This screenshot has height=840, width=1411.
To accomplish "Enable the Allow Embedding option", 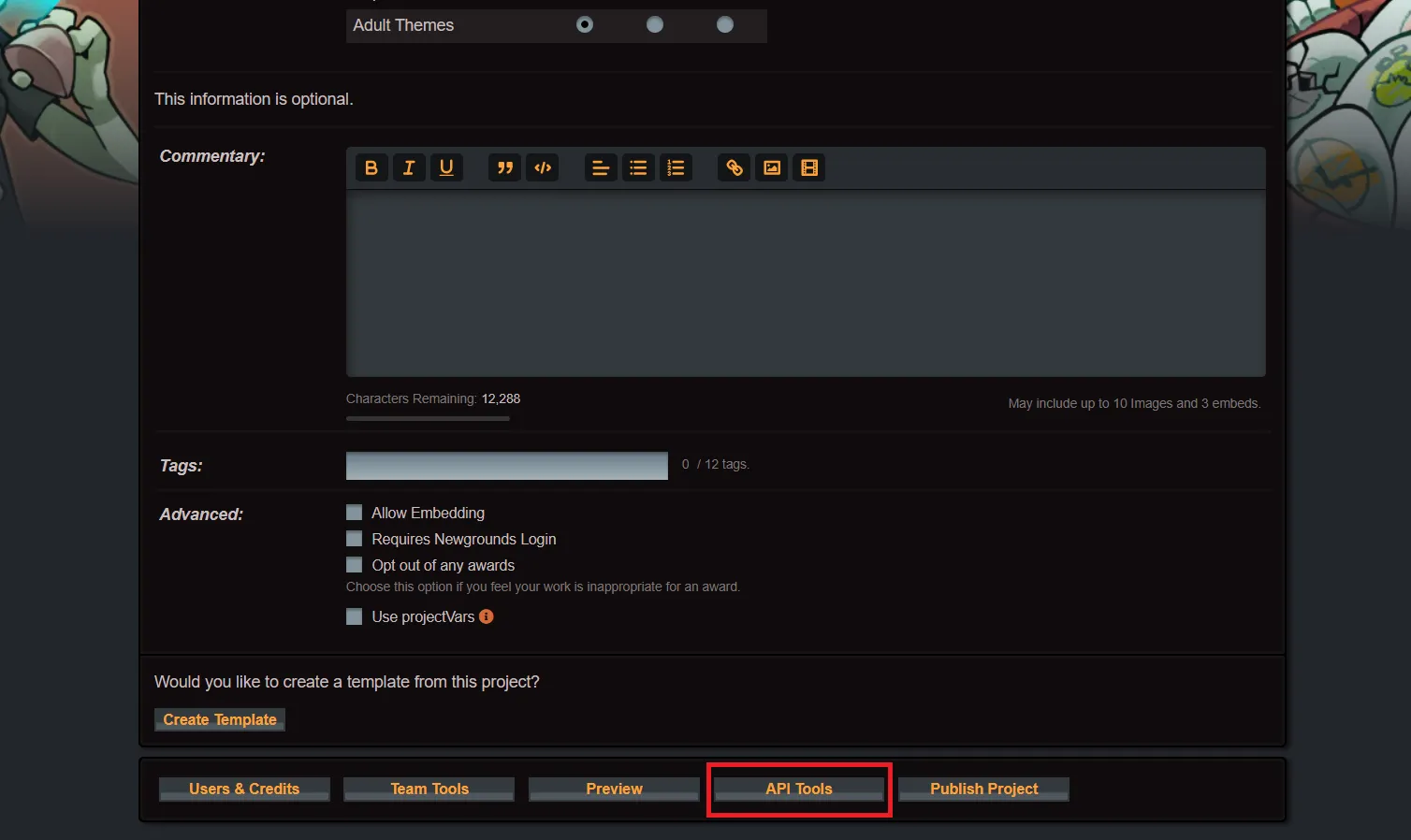I will tap(355, 512).
